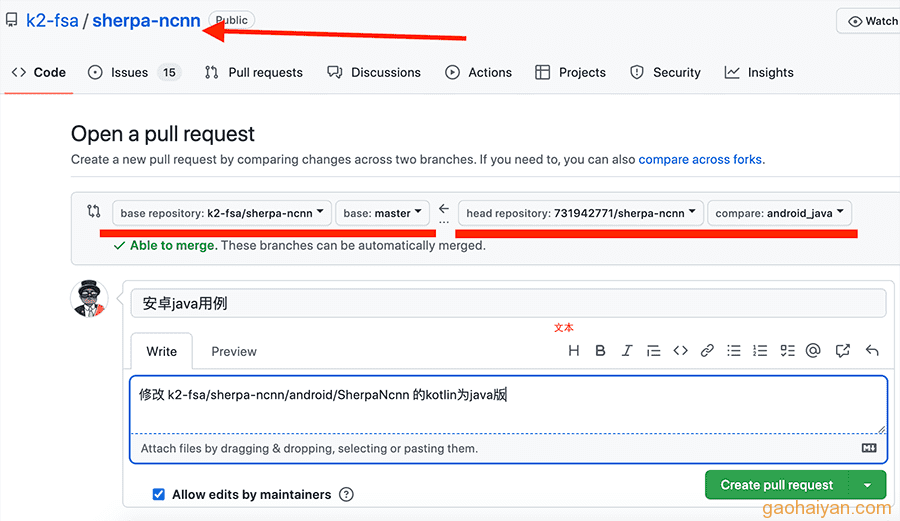The width and height of the screenshot is (900, 521).
Task: Open the Code tab
Action: [x=38, y=72]
